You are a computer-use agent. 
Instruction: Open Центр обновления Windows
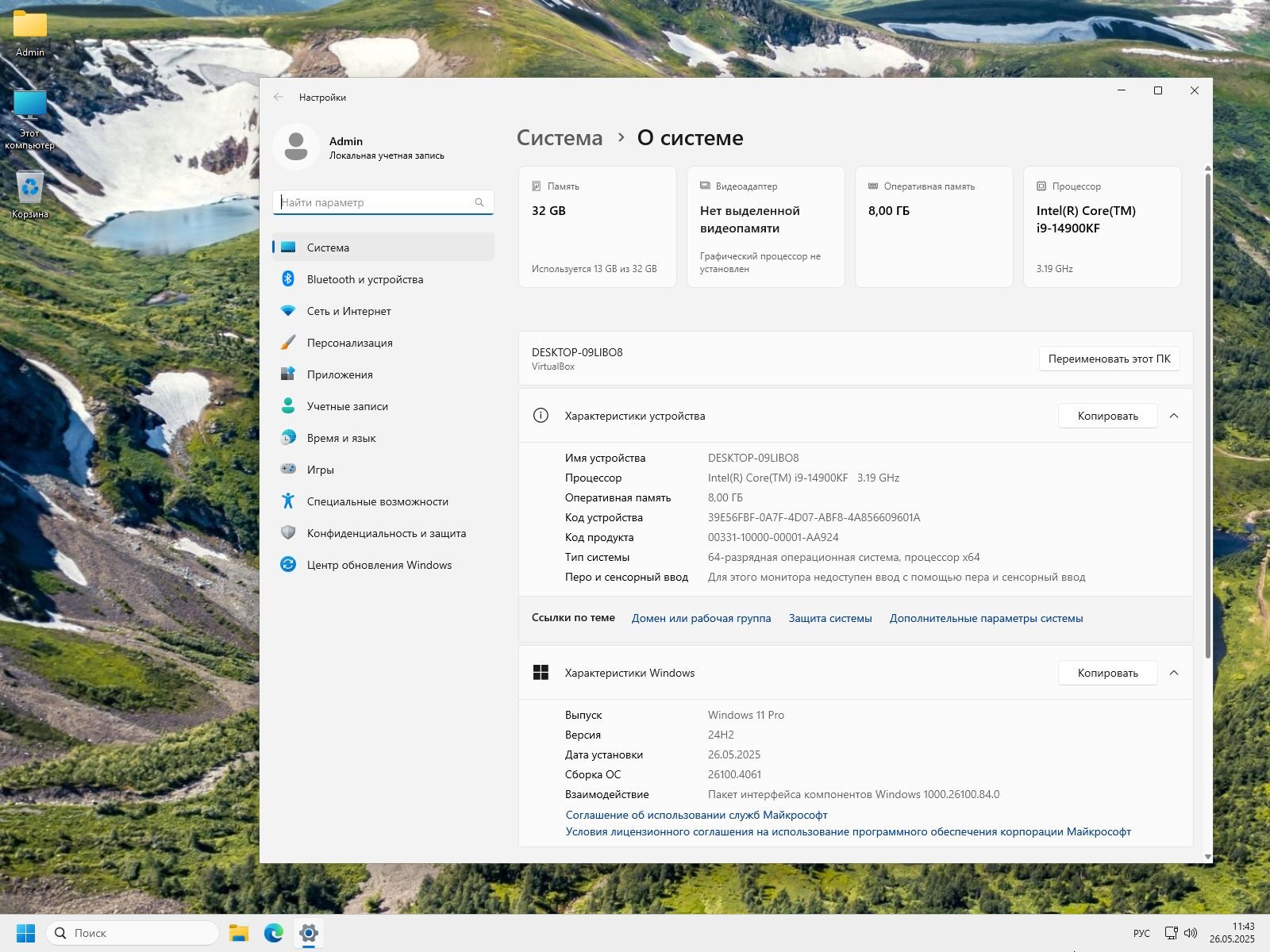tap(383, 565)
